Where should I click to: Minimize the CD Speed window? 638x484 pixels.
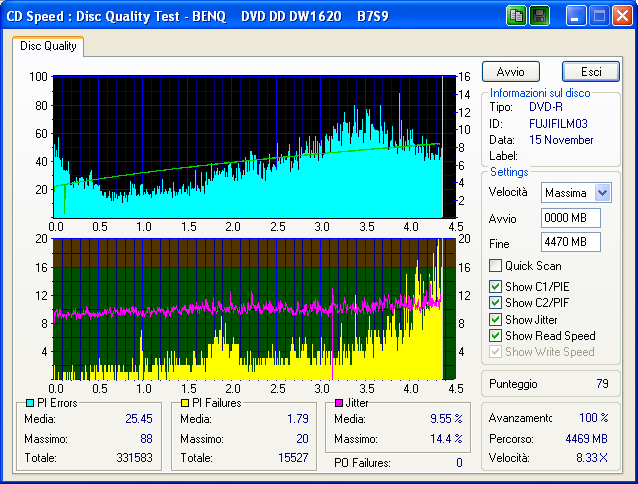pos(575,16)
